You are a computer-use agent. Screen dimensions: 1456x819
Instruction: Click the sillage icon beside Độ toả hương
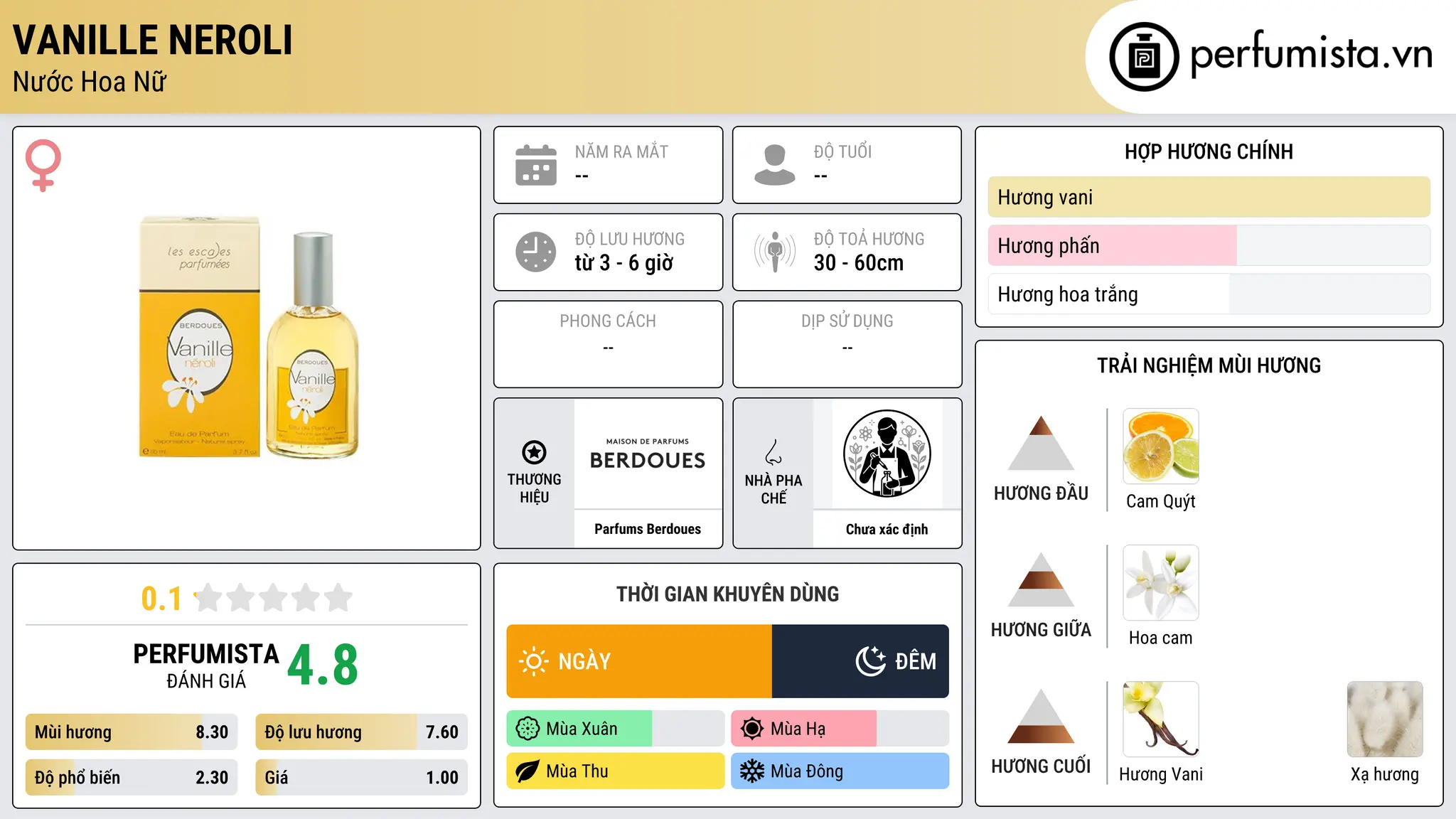pyautogui.click(x=775, y=252)
